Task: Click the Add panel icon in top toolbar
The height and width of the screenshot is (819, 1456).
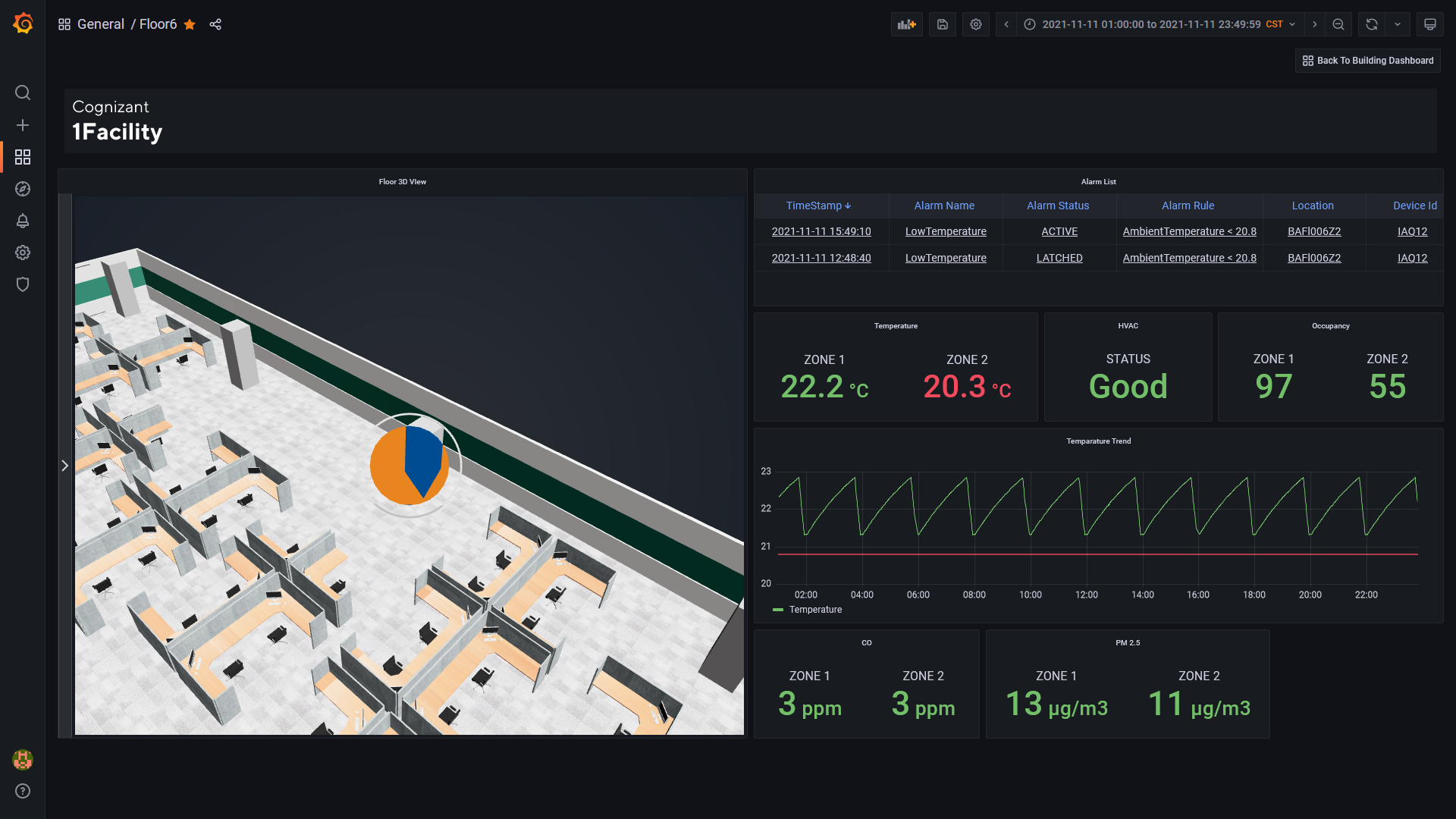Action: coord(906,24)
